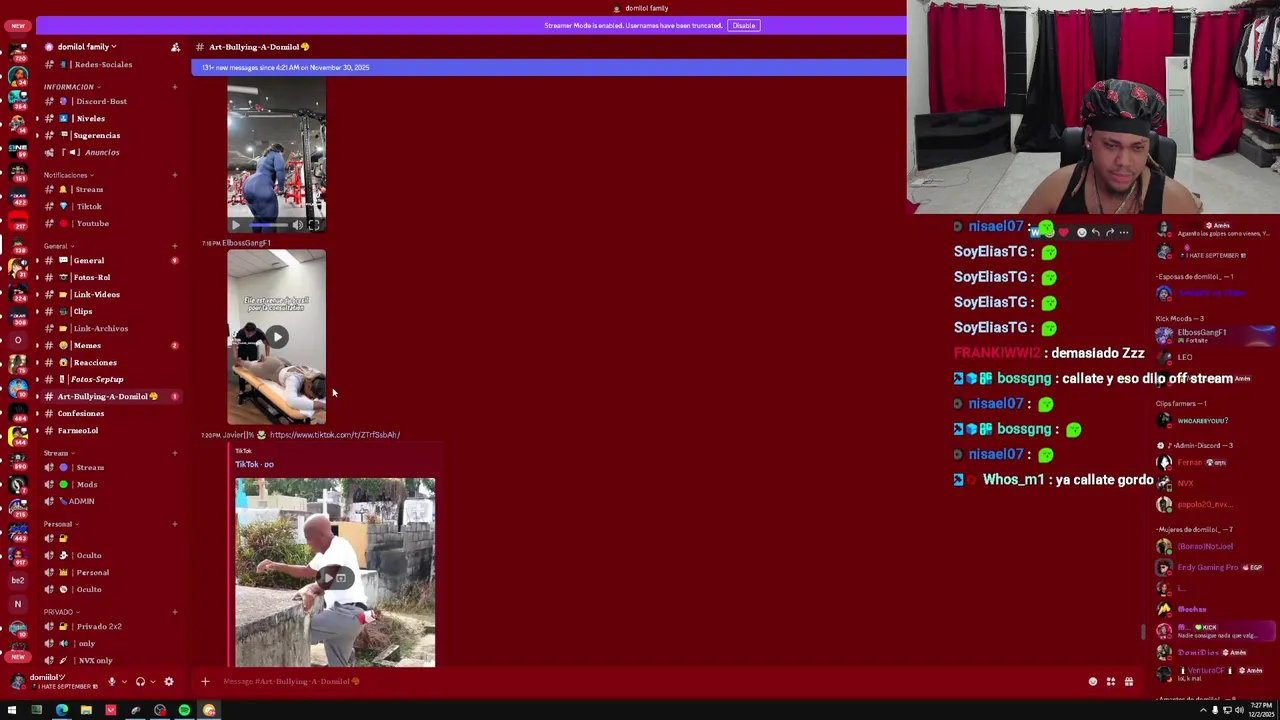
Task: Open output device options arrow
Action: [153, 682]
